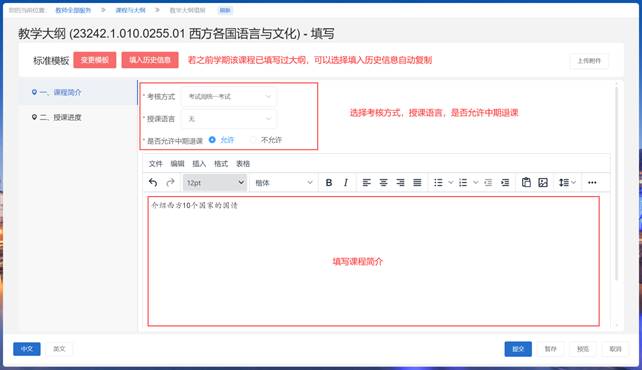Open the 考核方式 dropdown
This screenshot has height=370, width=642.
click(228, 97)
